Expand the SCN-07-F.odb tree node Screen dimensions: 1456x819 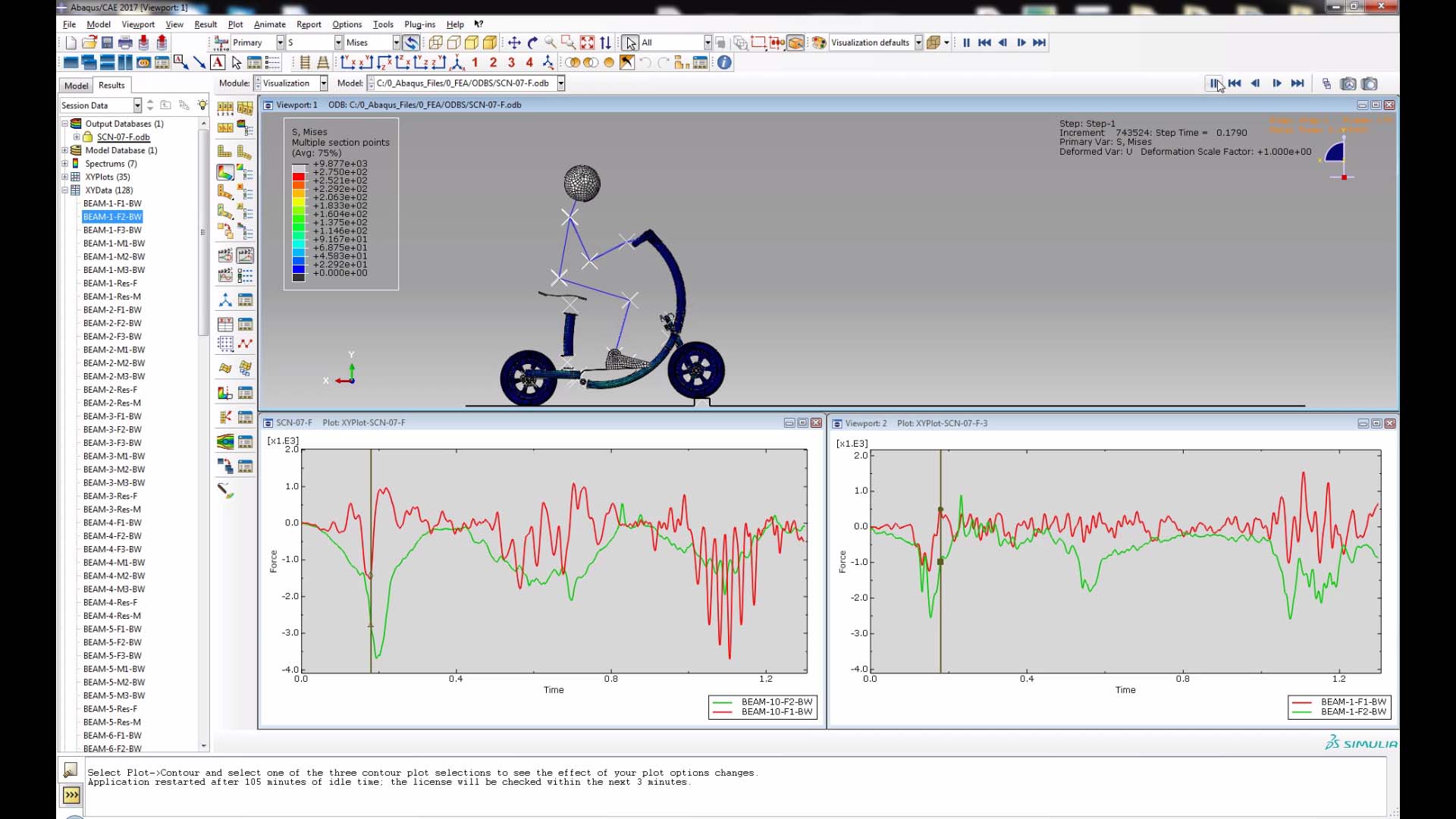[76, 137]
